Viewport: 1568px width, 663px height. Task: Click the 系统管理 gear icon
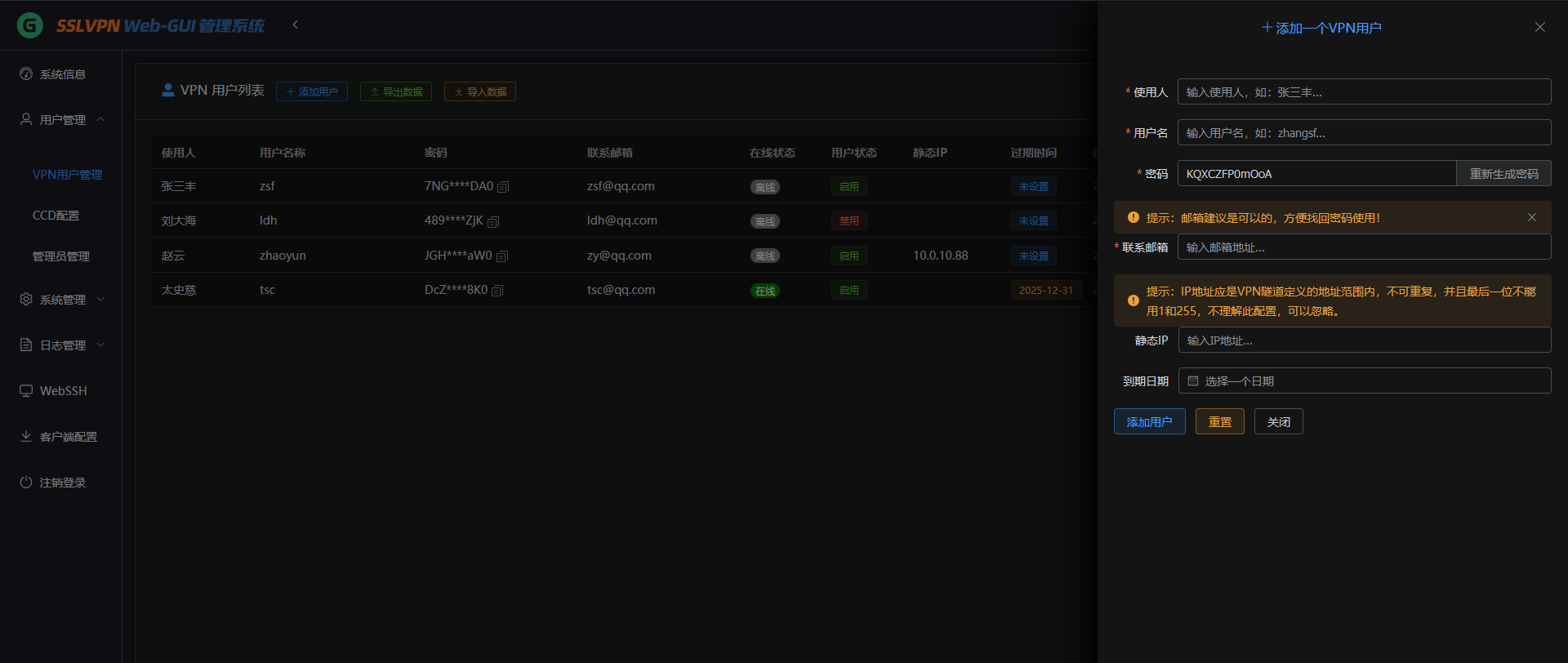[x=26, y=300]
